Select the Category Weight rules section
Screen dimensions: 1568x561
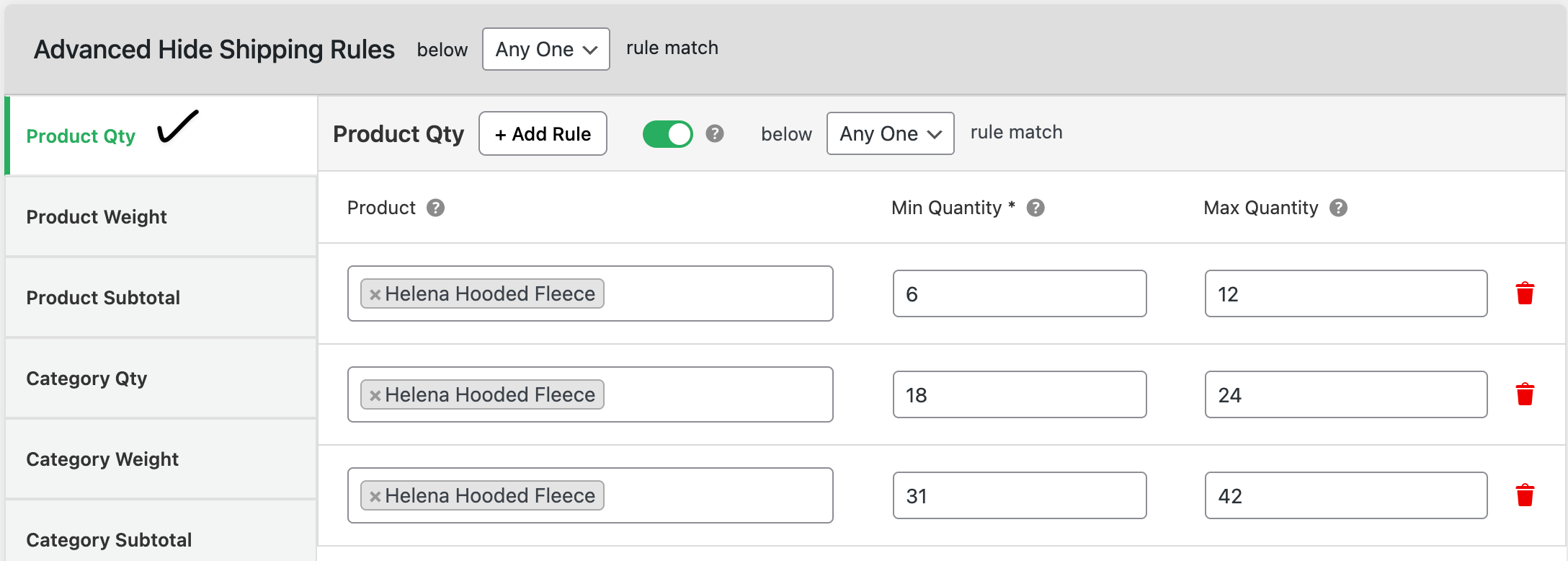[102, 459]
